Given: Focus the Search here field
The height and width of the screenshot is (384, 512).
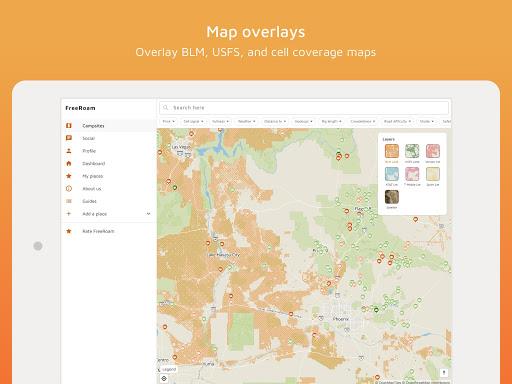Looking at the screenshot, I should [x=304, y=108].
